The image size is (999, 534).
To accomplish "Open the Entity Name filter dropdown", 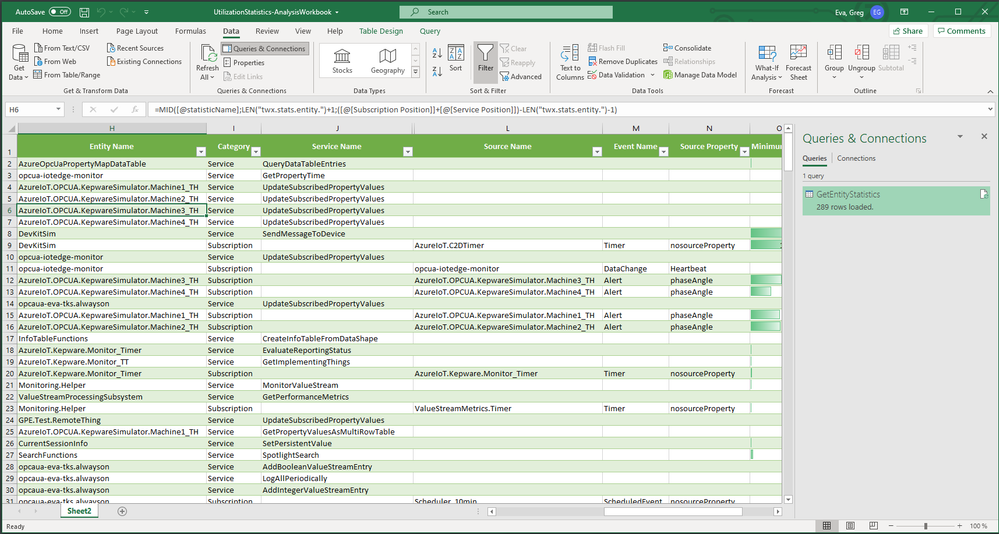I will tap(201, 152).
